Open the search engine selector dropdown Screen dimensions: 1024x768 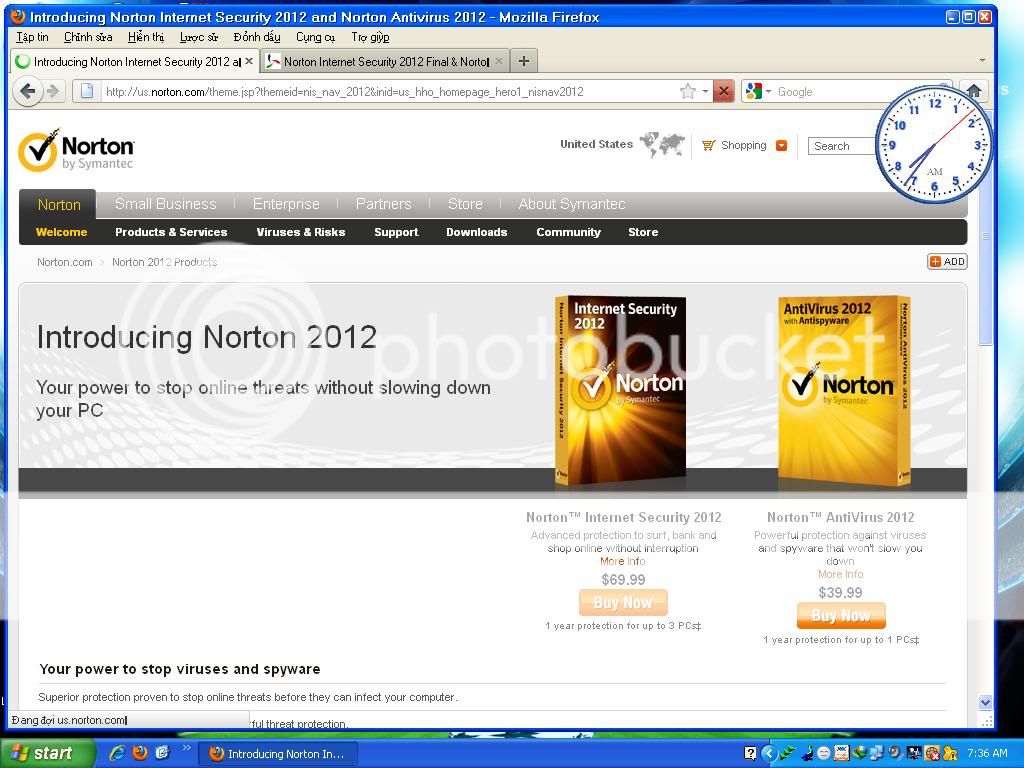[x=769, y=91]
